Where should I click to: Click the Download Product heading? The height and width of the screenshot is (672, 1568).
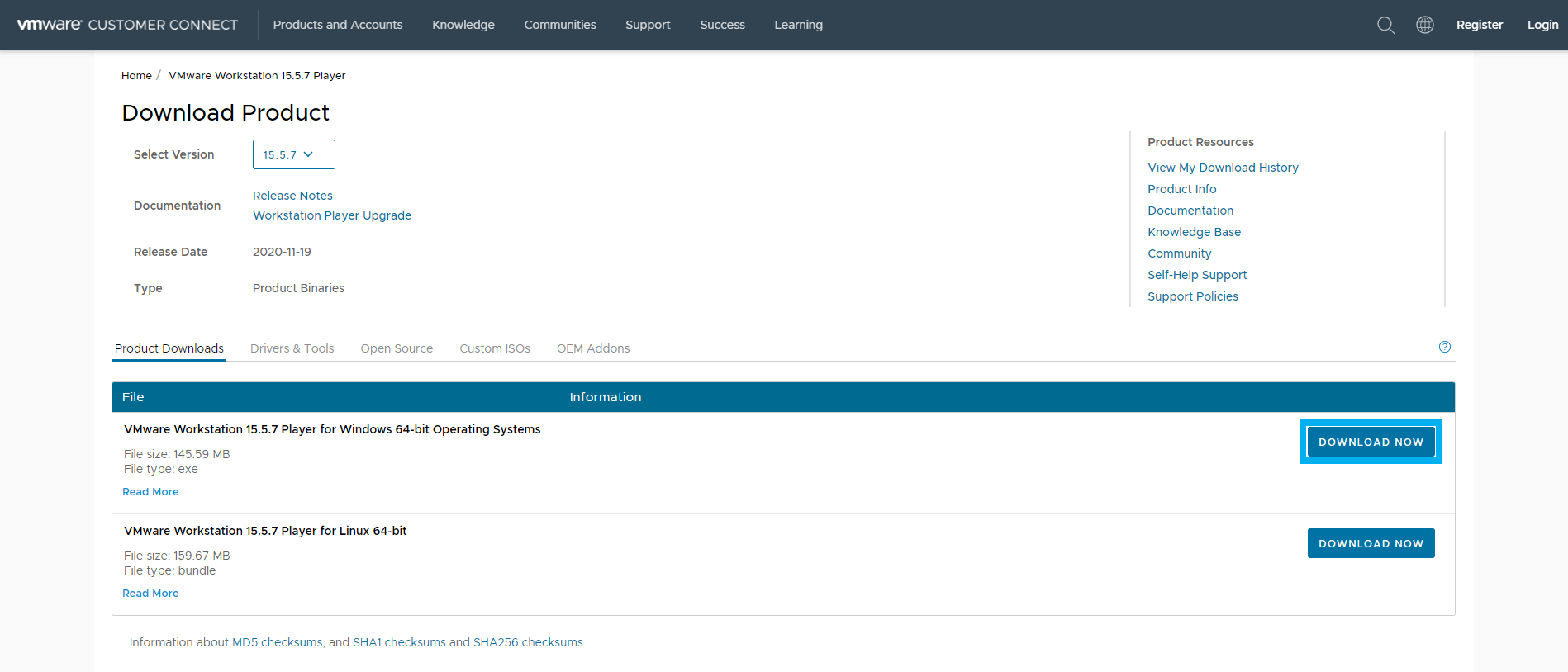pyautogui.click(x=226, y=112)
